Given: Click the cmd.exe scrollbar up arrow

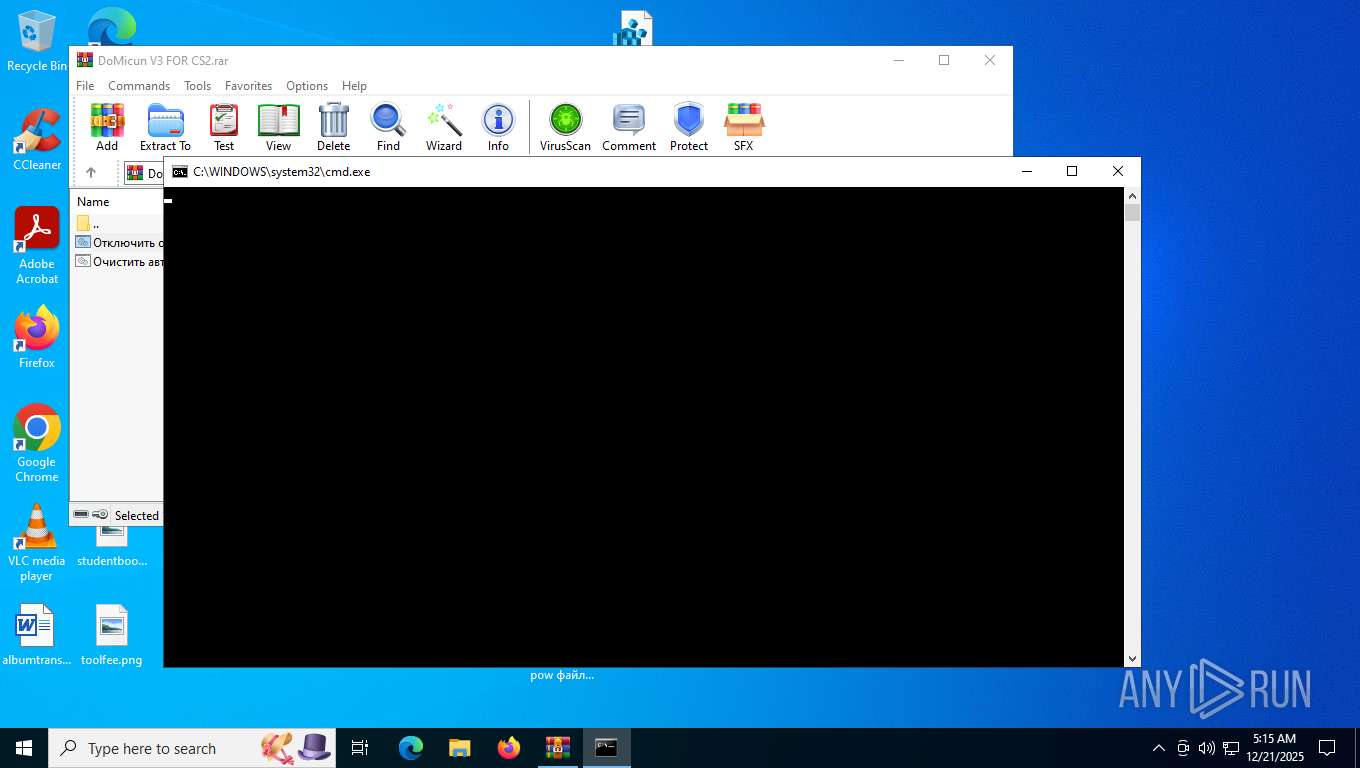Looking at the screenshot, I should (1132, 194).
